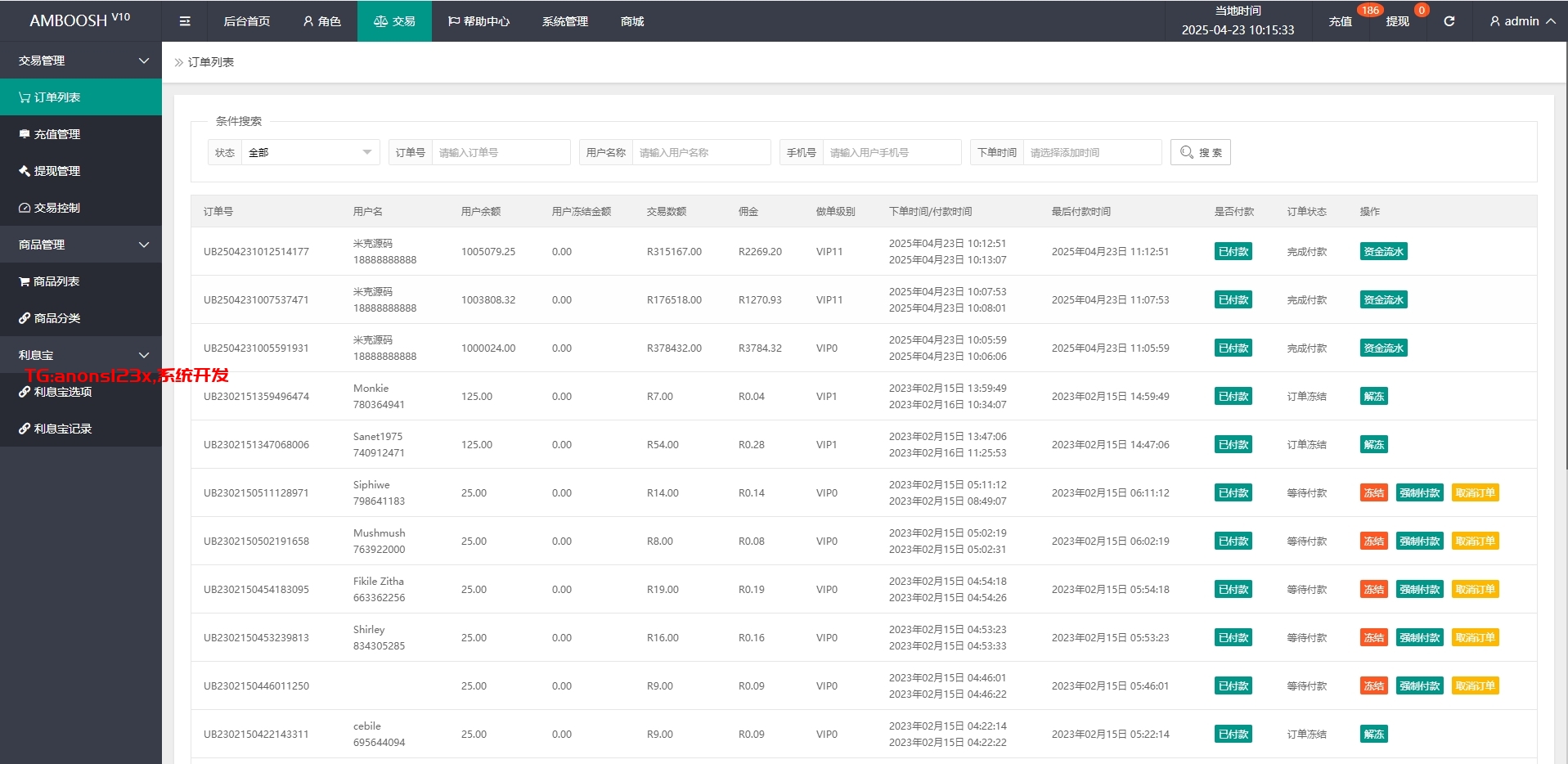Open the 充值 recharge notifications
This screenshot has width=1568, height=764.
[1340, 21]
